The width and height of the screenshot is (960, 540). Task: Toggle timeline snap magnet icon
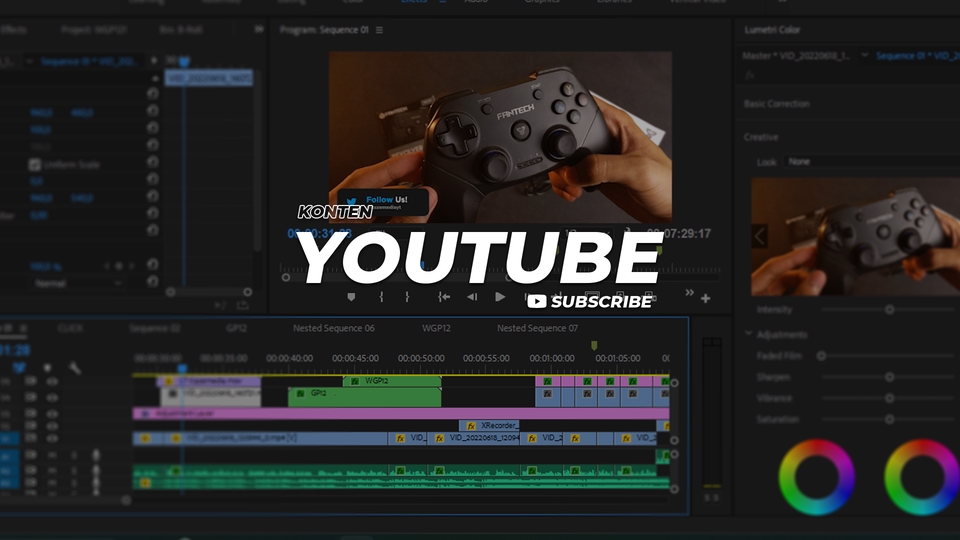click(x=20, y=368)
